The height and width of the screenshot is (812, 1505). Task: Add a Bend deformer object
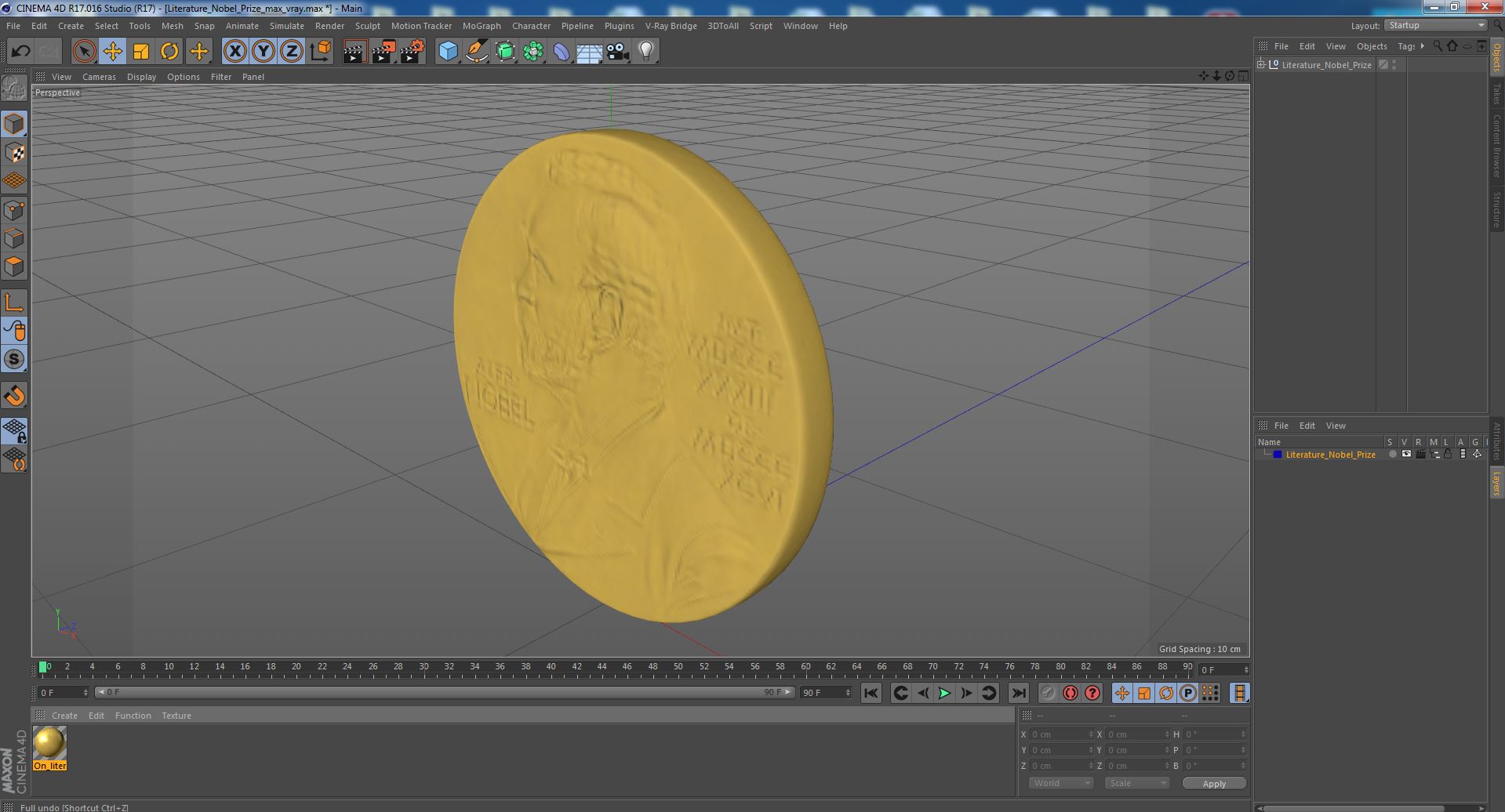[562, 52]
